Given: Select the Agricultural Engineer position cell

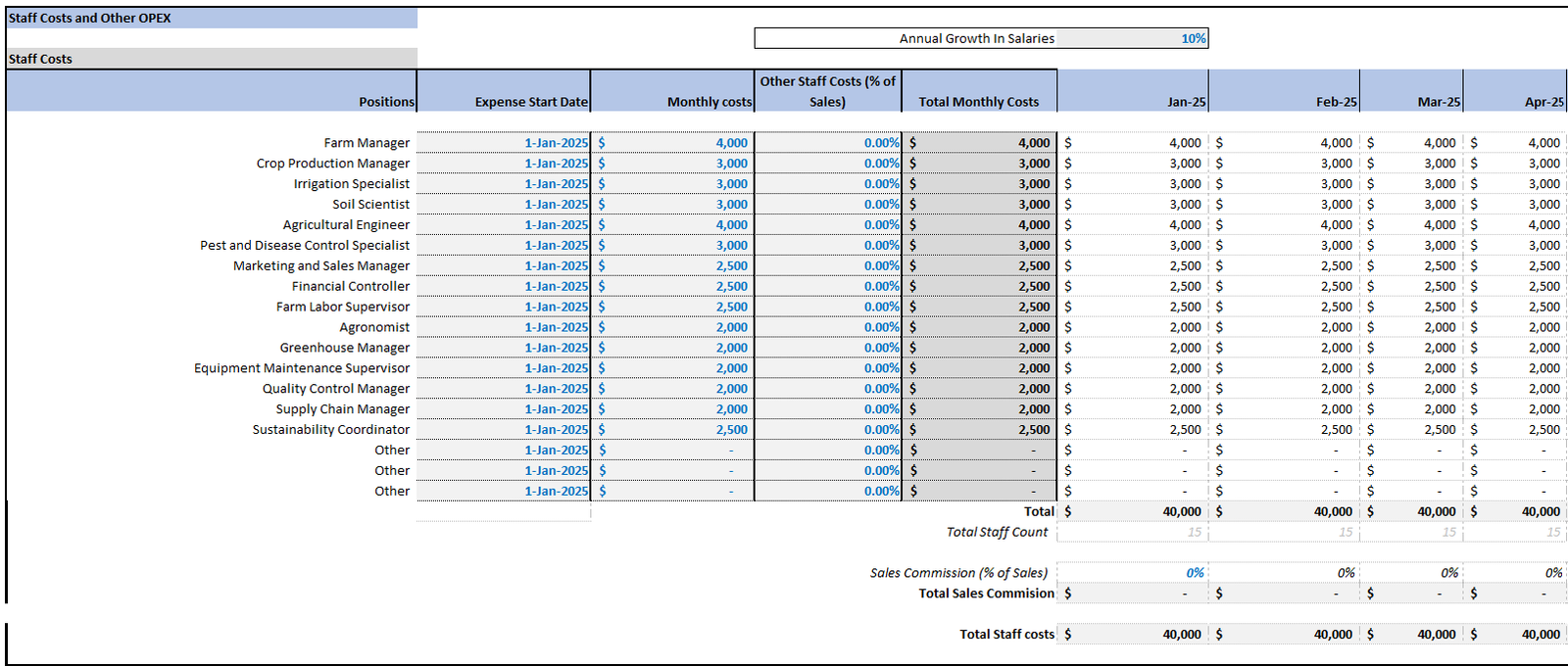Looking at the screenshot, I should [x=346, y=225].
